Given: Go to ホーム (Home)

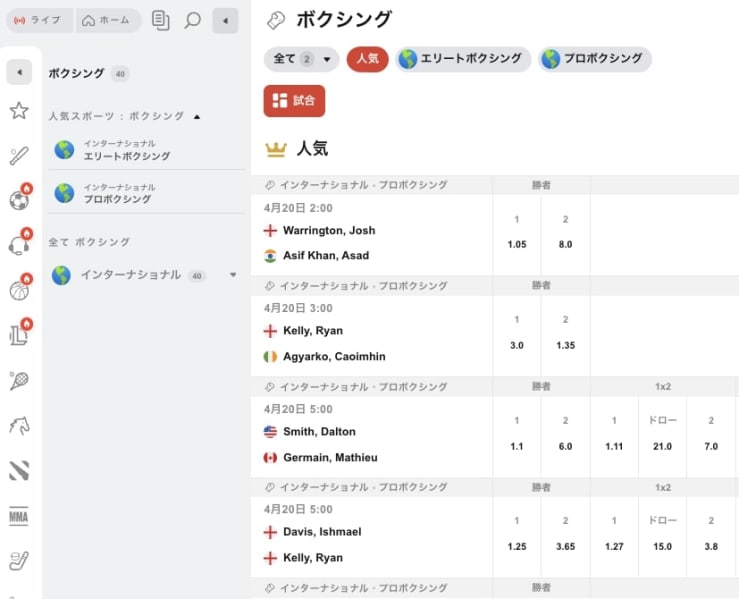Looking at the screenshot, I should [x=107, y=20].
